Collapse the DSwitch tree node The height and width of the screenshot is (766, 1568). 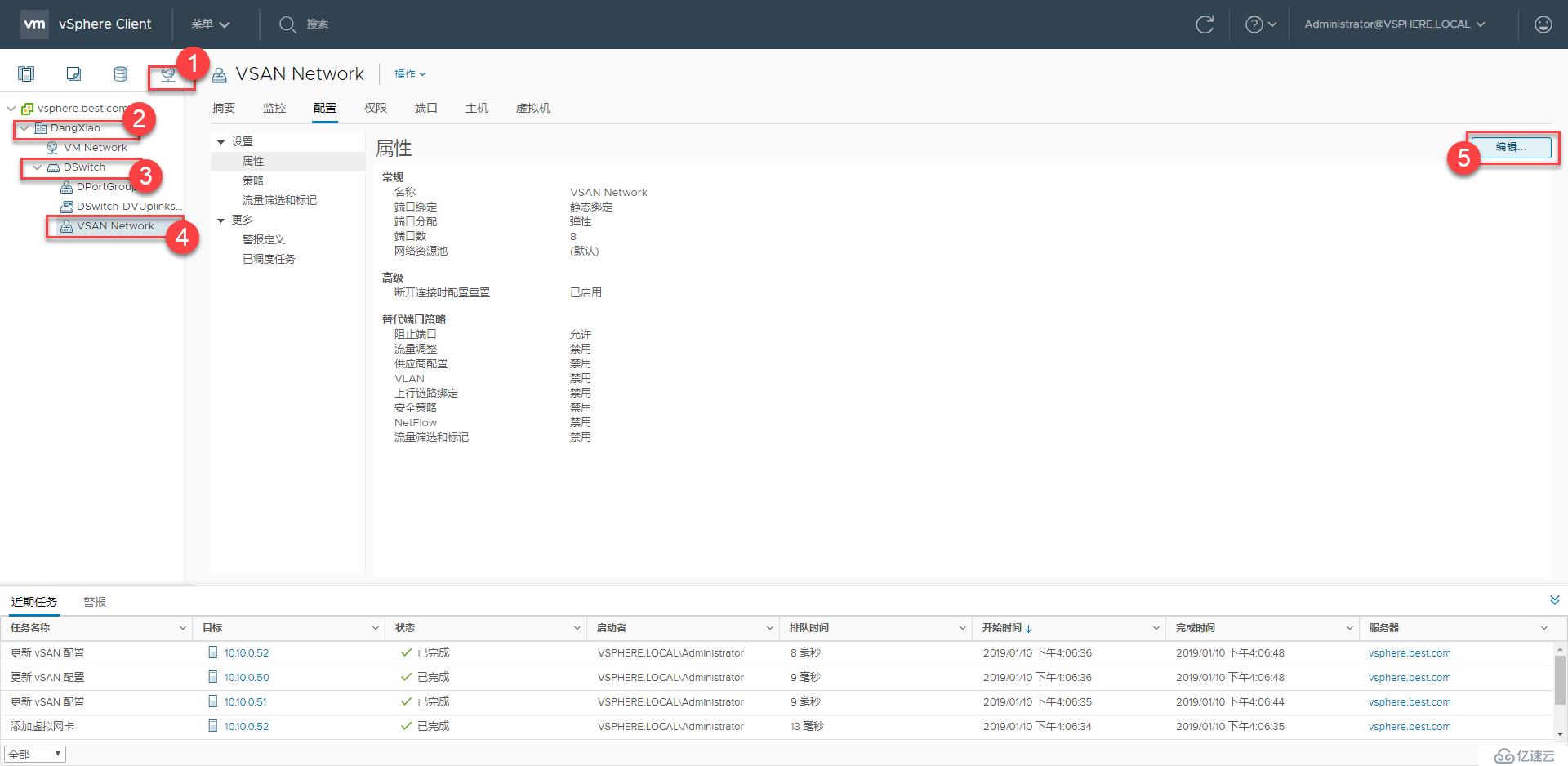coord(37,167)
